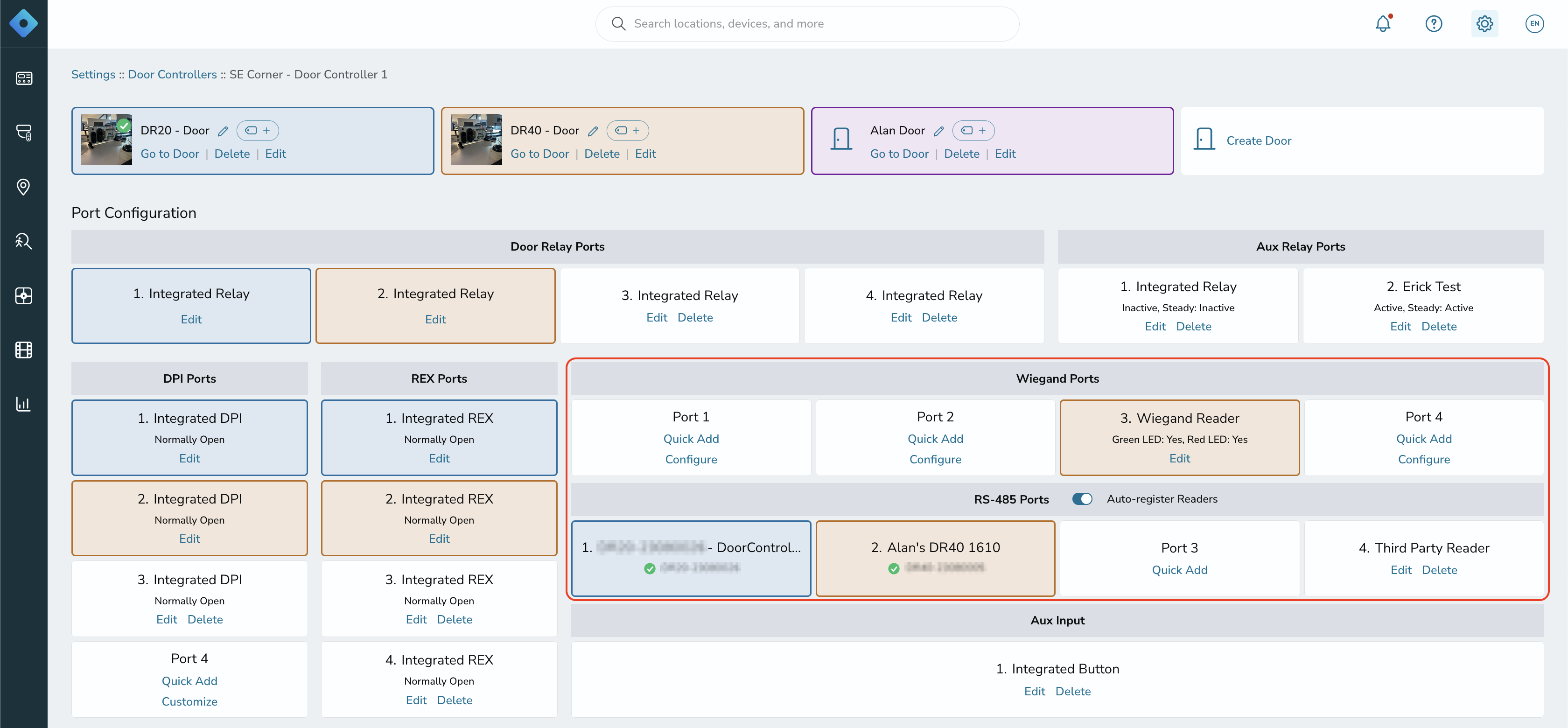
Task: Delete the Third Party Reader
Action: point(1439,570)
